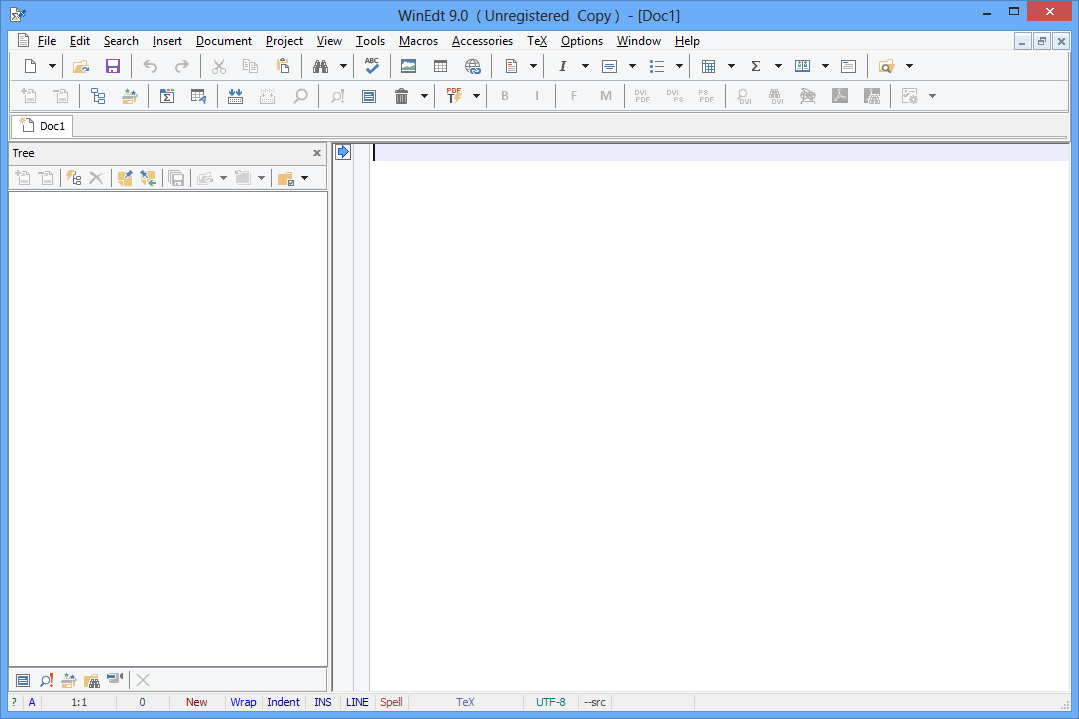Convert DVI to PDF
1079x719 pixels.
[641, 95]
